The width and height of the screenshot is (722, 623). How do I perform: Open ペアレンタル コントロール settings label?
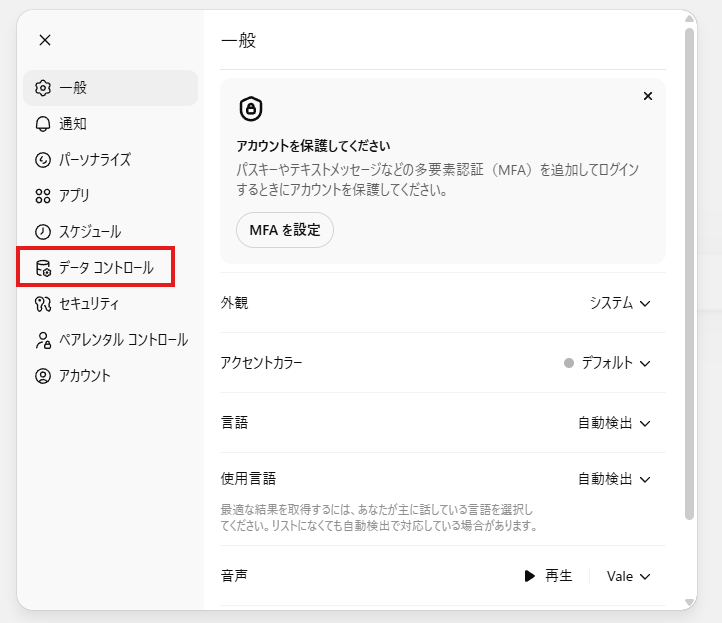coord(124,340)
